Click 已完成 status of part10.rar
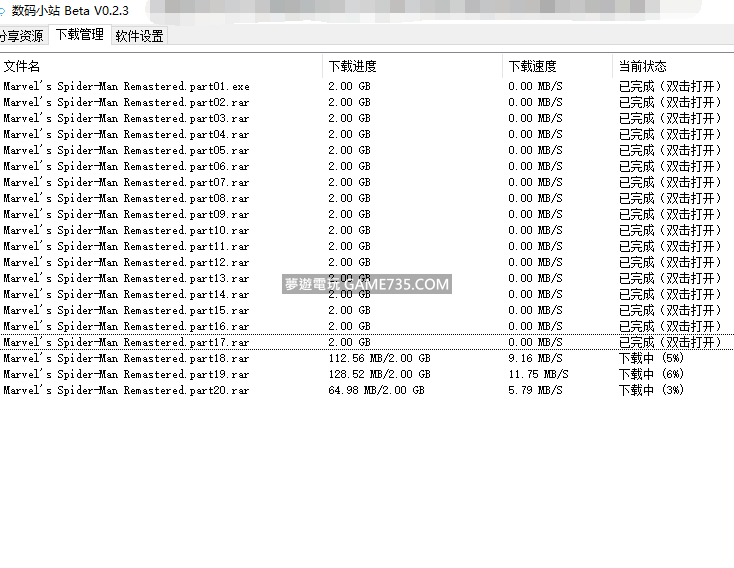 [670, 230]
